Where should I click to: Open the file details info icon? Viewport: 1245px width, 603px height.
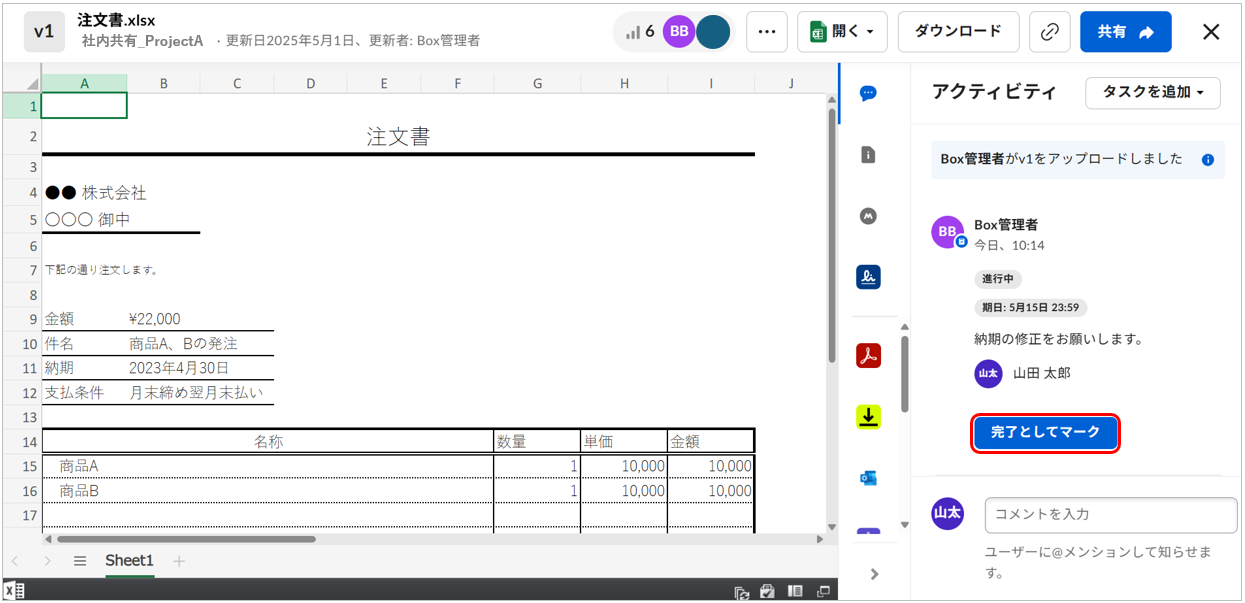[x=868, y=154]
